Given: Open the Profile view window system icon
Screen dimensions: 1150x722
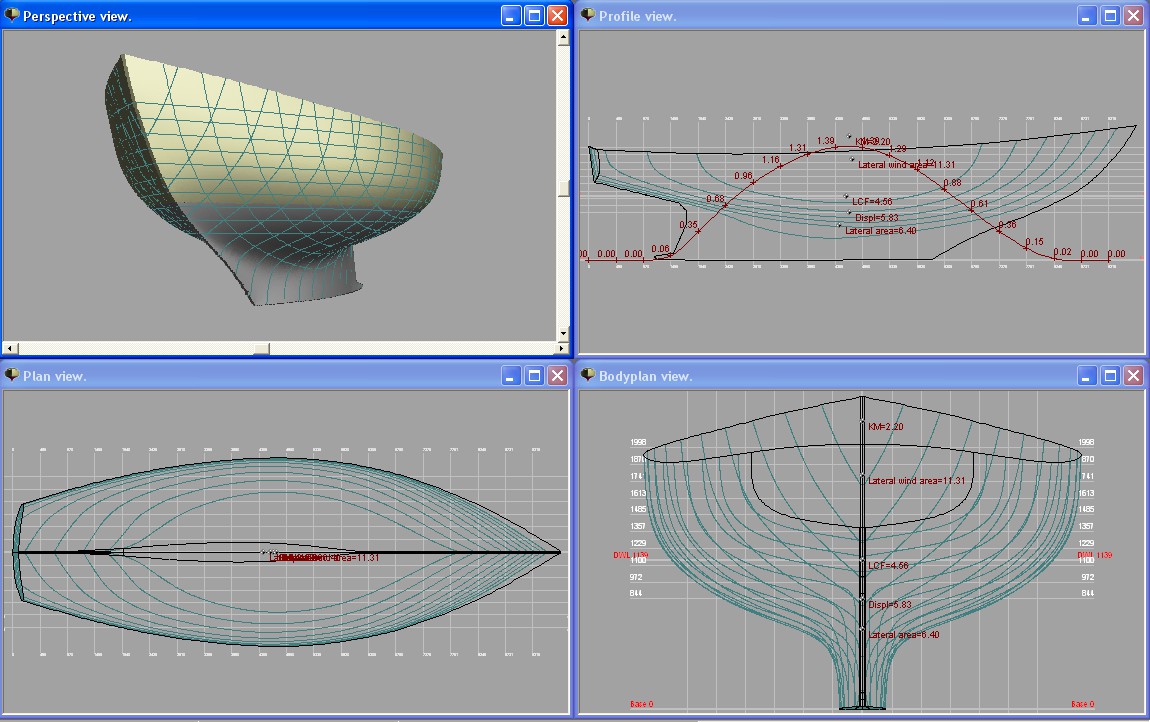Looking at the screenshot, I should (588, 16).
